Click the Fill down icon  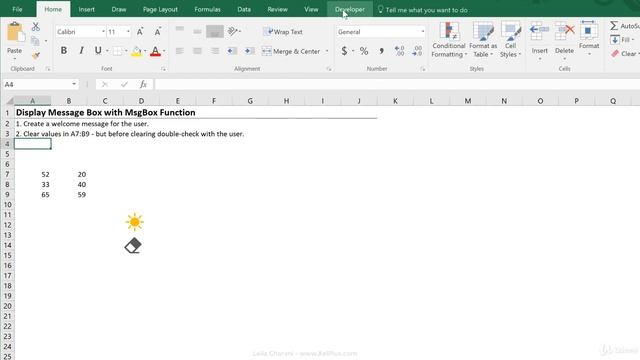pyautogui.click(x=615, y=40)
